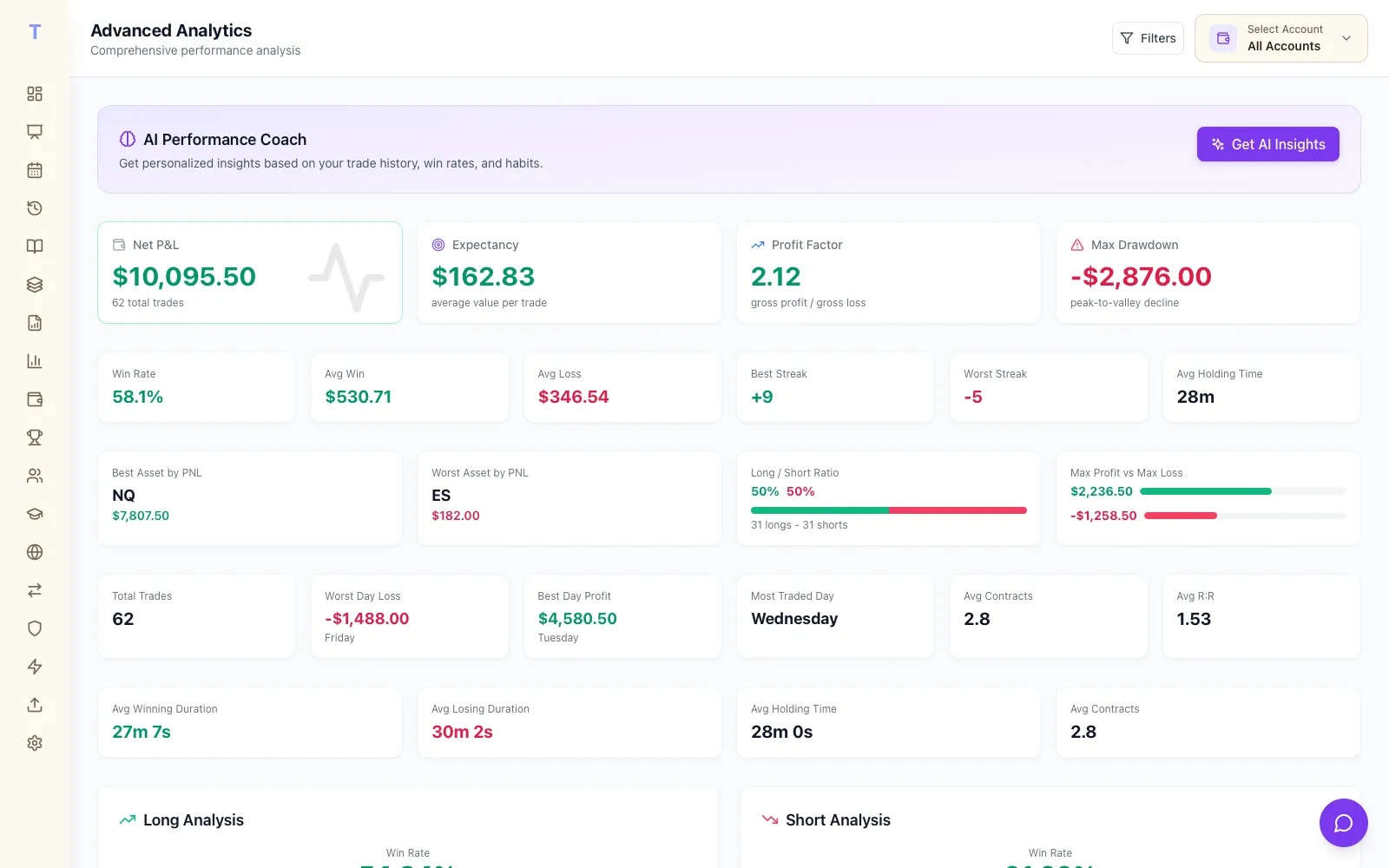
Task: Click the 30m 2s Avg Losing Duration value
Action: [462, 732]
